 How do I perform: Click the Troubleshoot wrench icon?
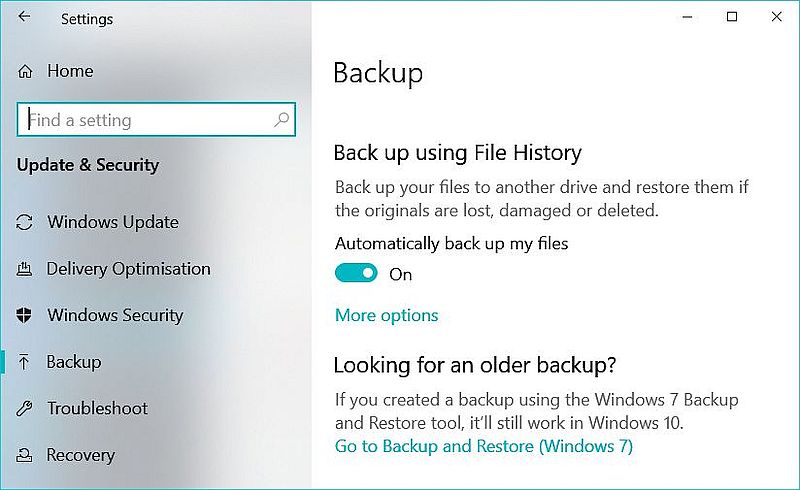(x=25, y=408)
